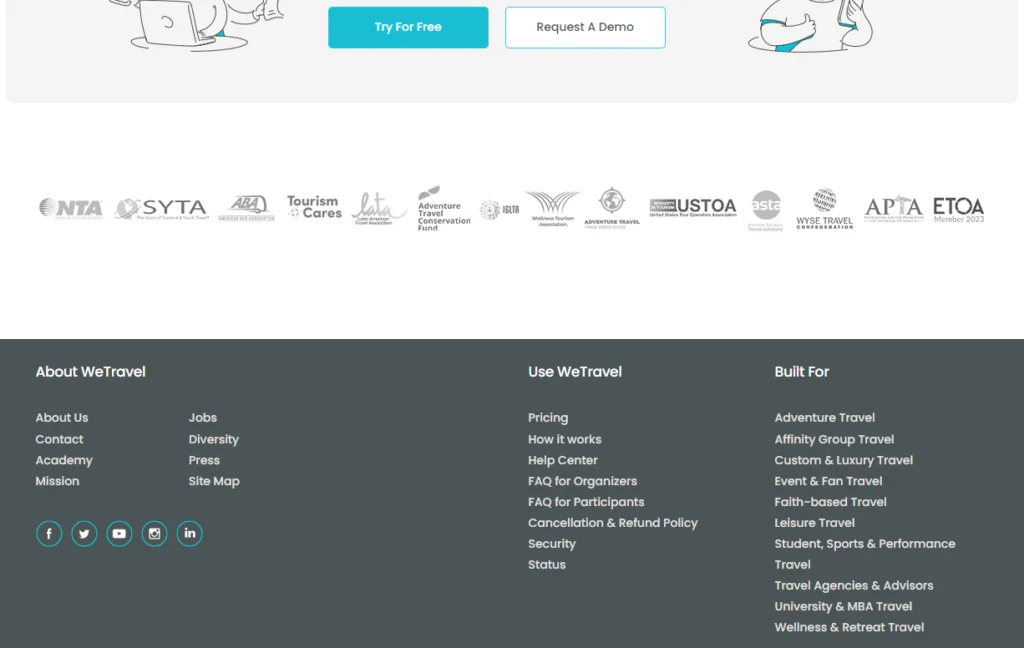The width and height of the screenshot is (1024, 648).
Task: Visit the Mission link
Action: coord(57,481)
